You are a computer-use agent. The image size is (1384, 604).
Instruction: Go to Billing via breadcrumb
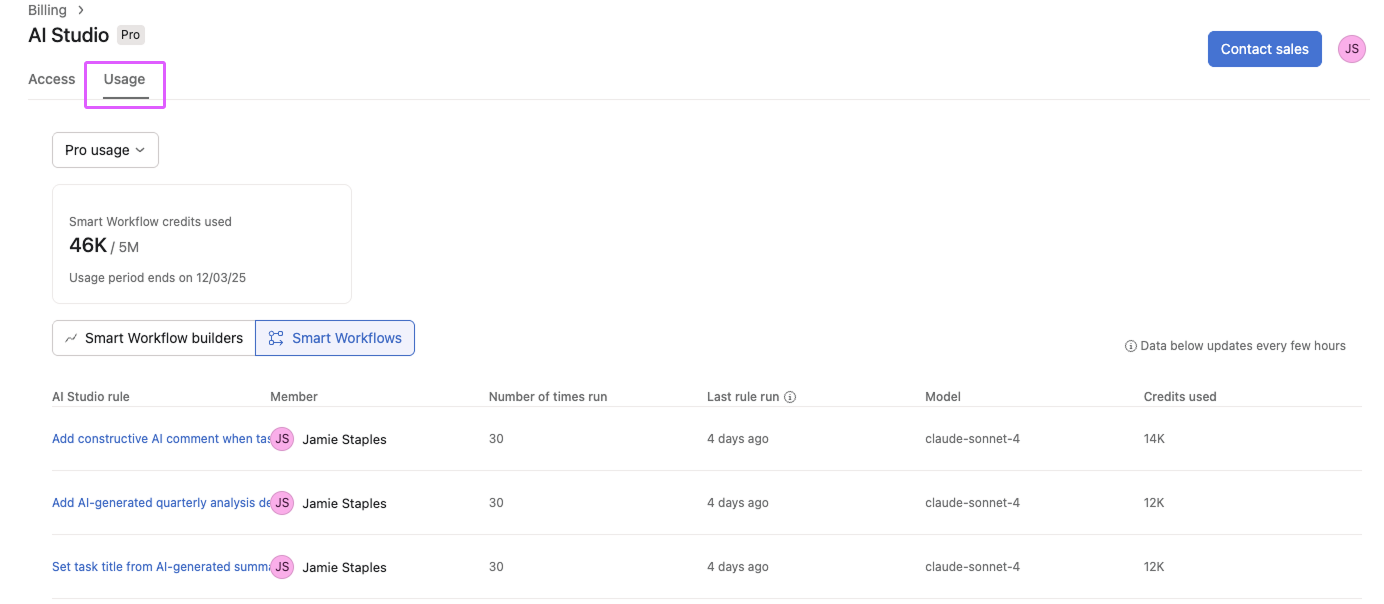point(47,10)
